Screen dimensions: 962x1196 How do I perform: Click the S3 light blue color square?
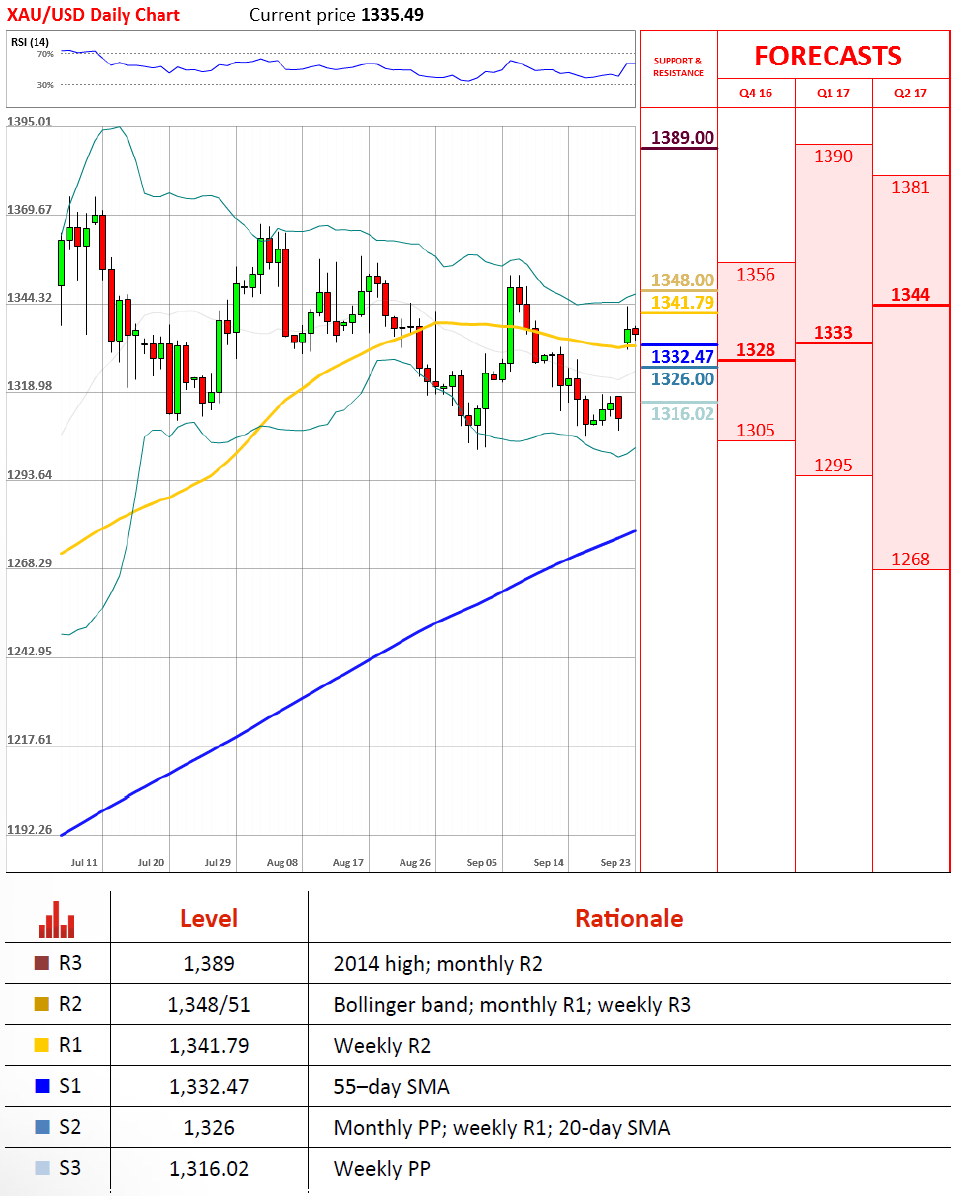[42, 1168]
